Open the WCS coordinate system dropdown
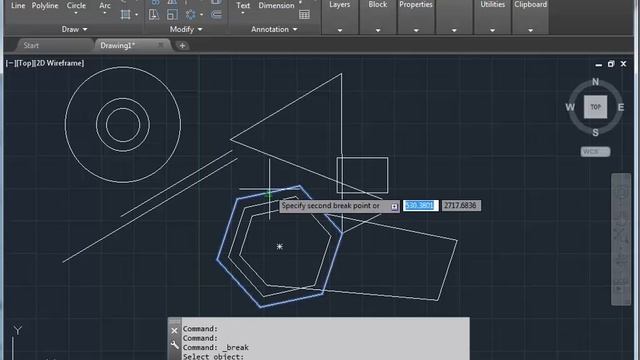The width and height of the screenshot is (640, 360). (x=596, y=152)
